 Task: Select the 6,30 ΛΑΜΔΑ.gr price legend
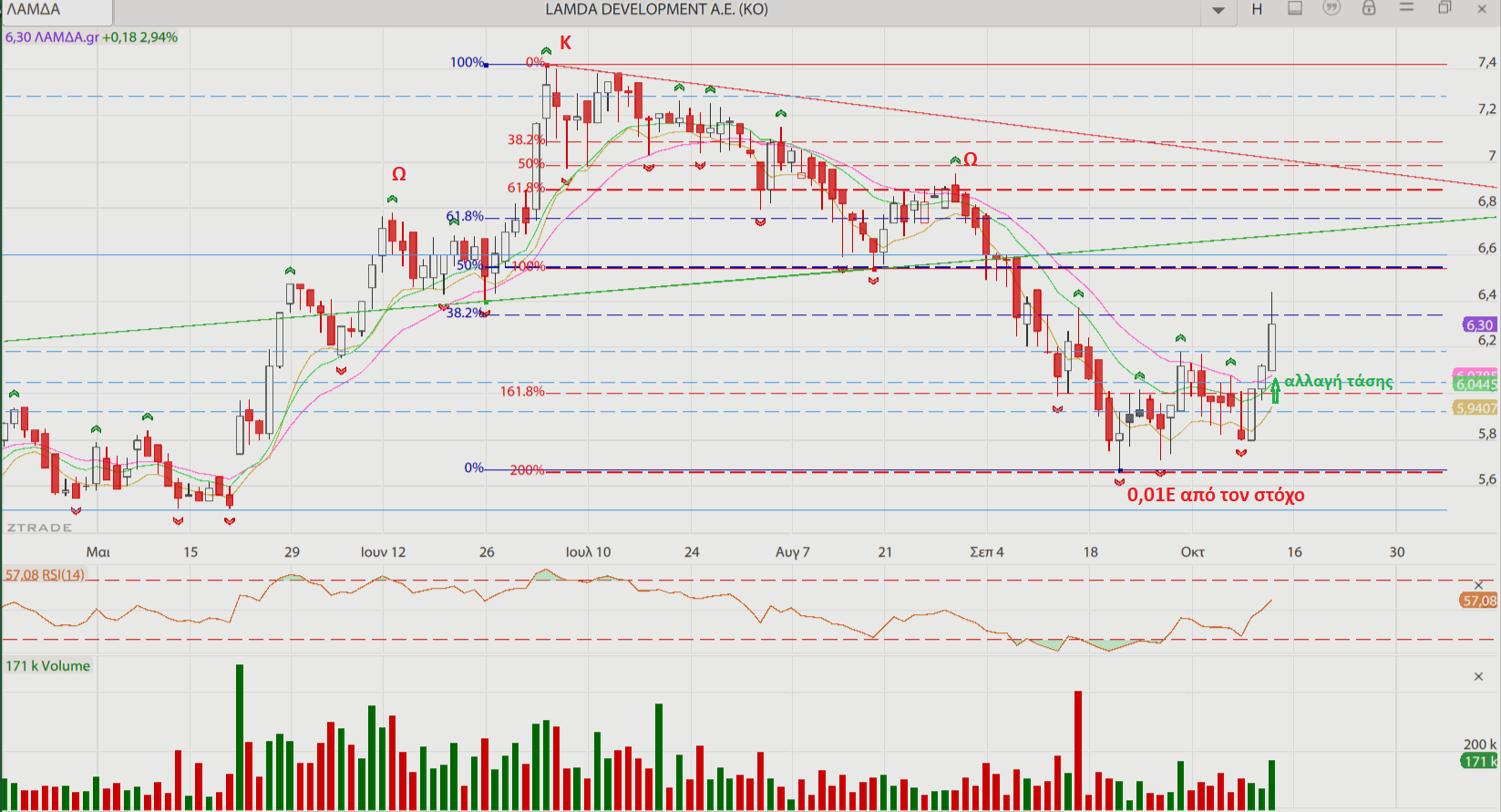[91, 37]
